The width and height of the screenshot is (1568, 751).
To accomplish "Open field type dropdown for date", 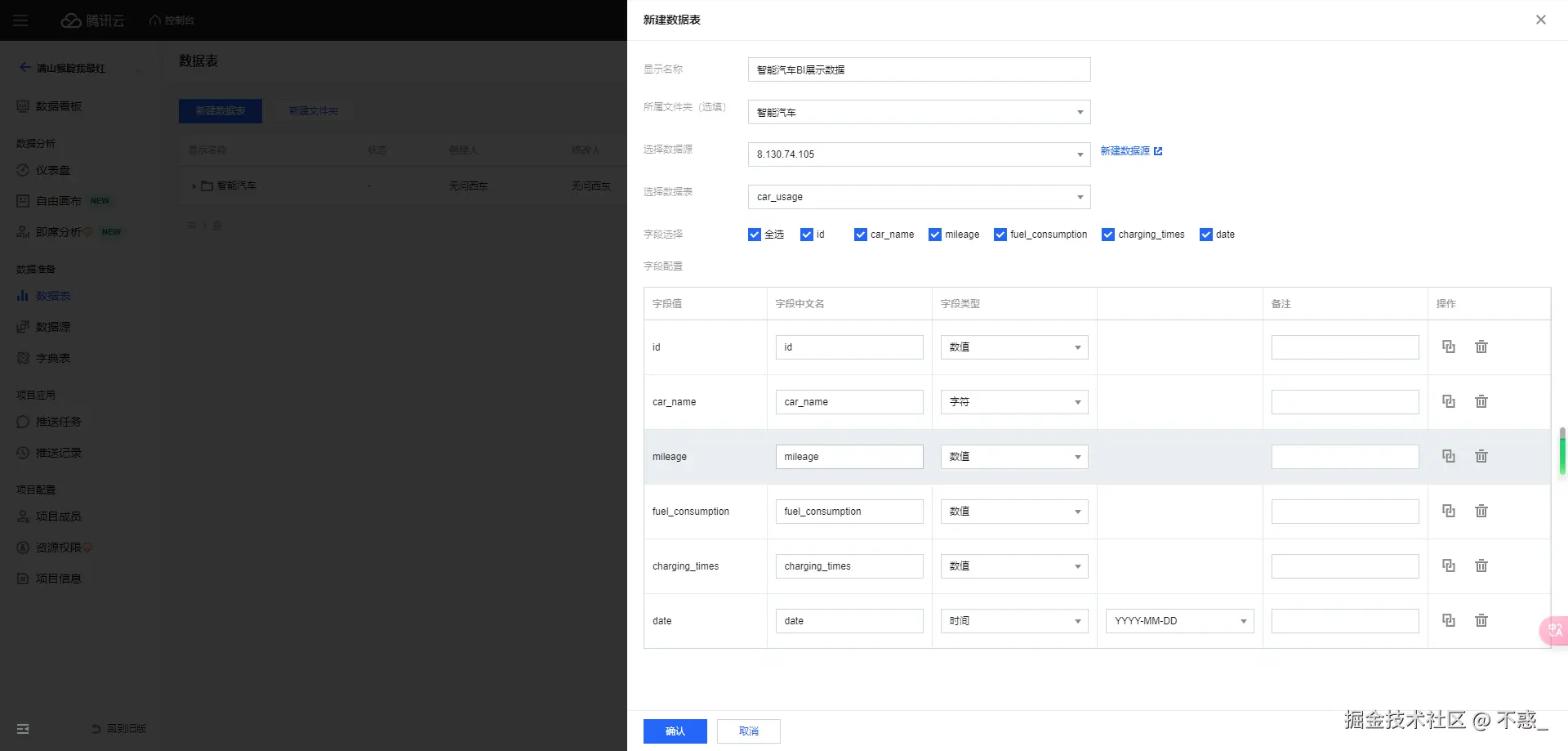I will tap(1014, 621).
